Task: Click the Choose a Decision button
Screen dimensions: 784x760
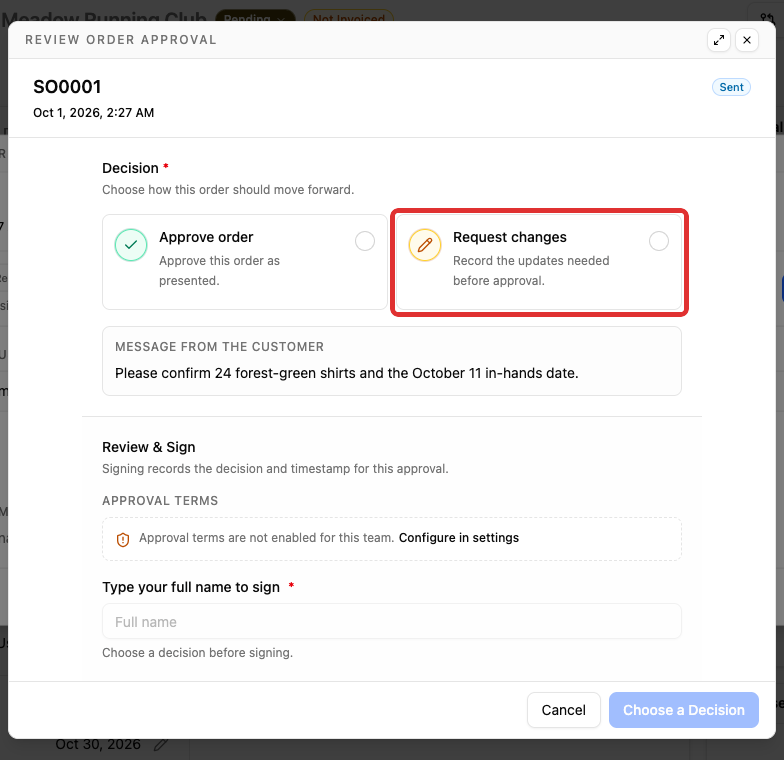Action: coord(684,710)
